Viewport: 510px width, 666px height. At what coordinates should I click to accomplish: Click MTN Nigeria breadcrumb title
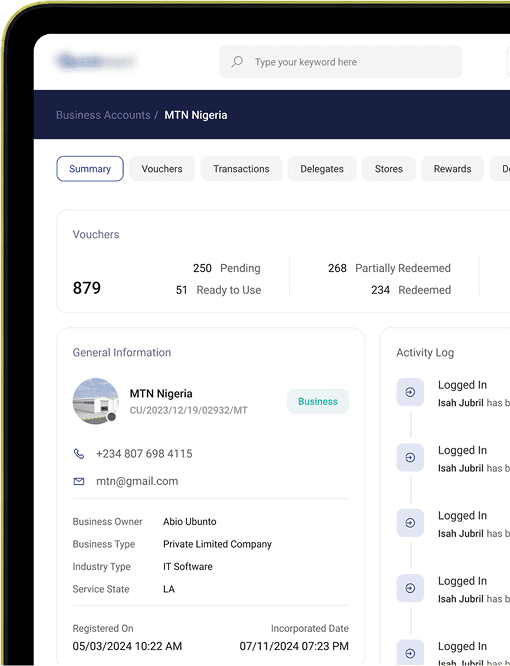pyautogui.click(x=196, y=115)
